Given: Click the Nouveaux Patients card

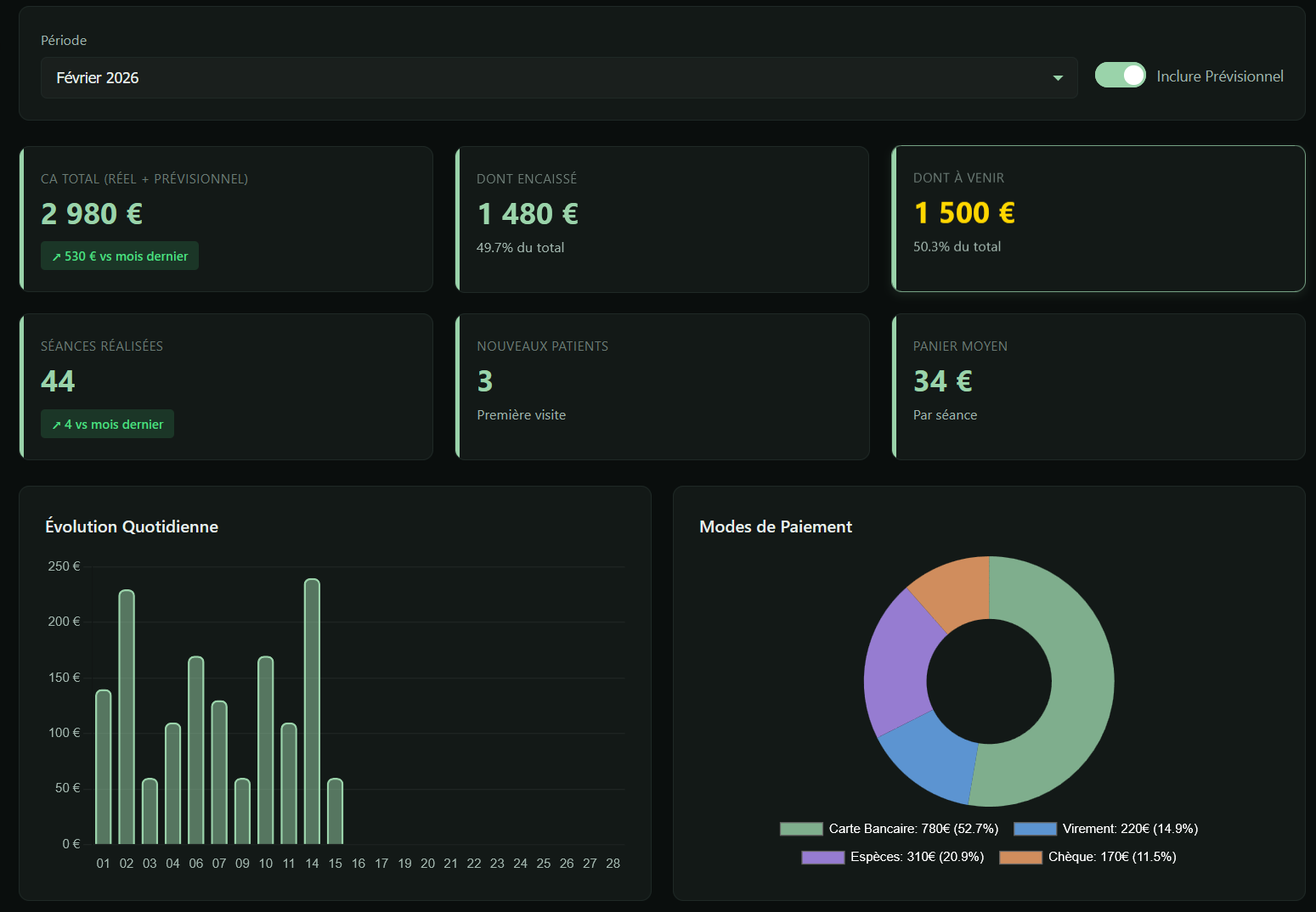Looking at the screenshot, I should pyautogui.click(x=663, y=387).
